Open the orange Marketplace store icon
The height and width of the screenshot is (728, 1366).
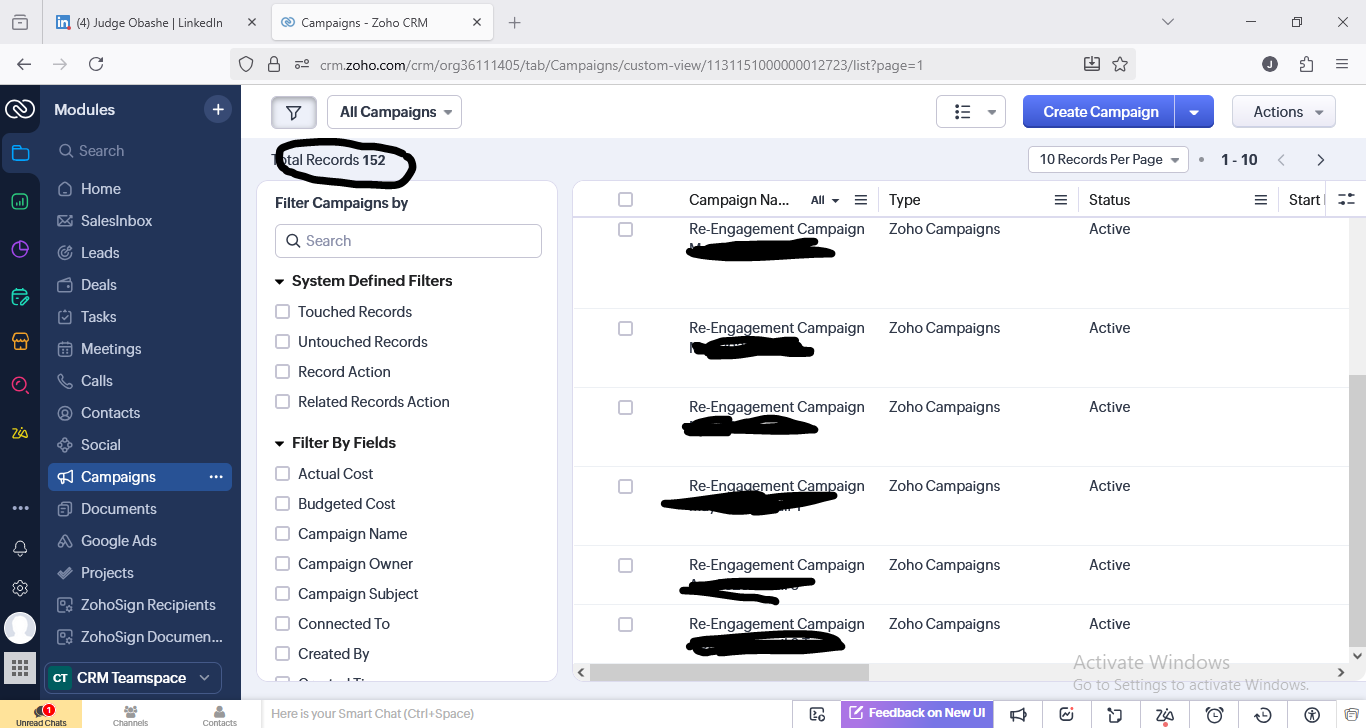[20, 341]
